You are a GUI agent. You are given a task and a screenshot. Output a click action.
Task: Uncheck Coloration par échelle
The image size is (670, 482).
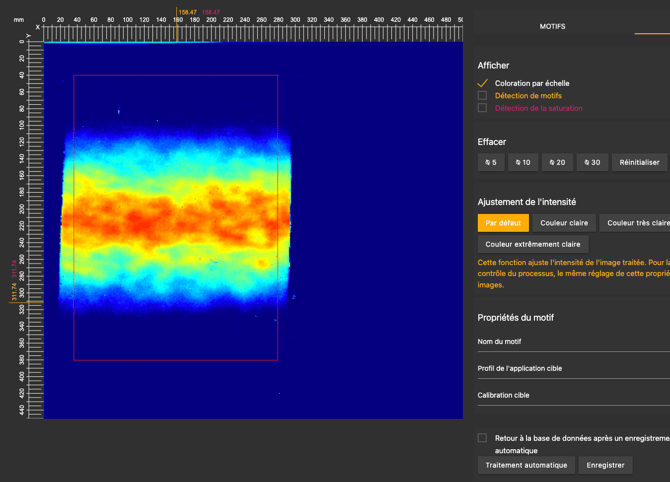(482, 83)
